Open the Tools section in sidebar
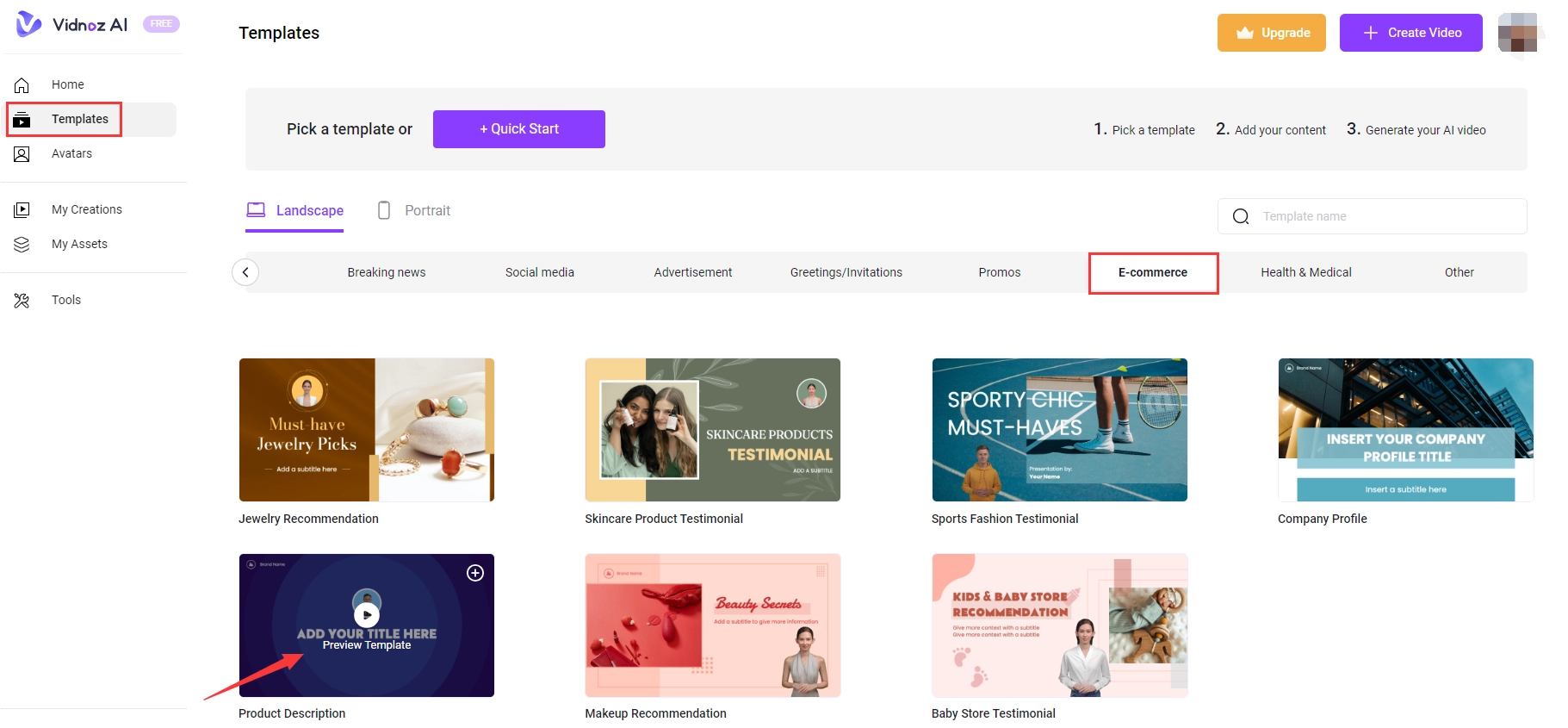Viewport: 1568px width, 728px height. click(65, 300)
